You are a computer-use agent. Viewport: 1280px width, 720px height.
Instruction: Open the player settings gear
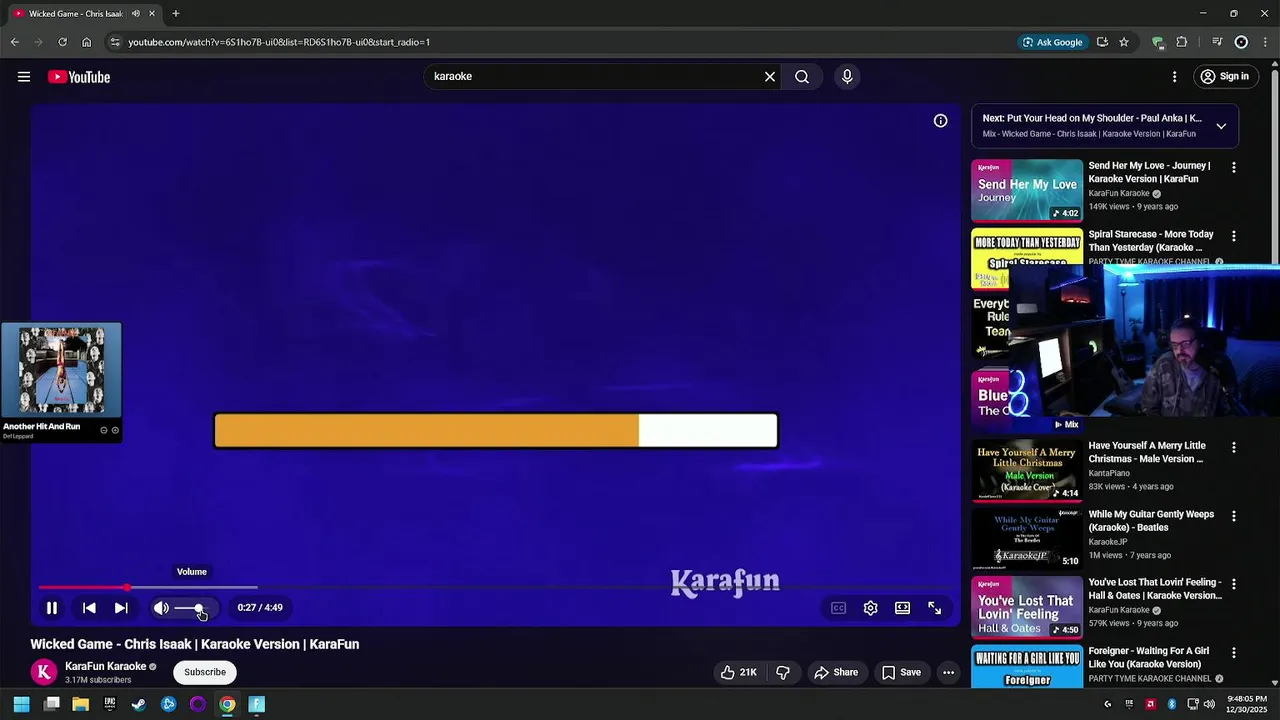pos(870,608)
